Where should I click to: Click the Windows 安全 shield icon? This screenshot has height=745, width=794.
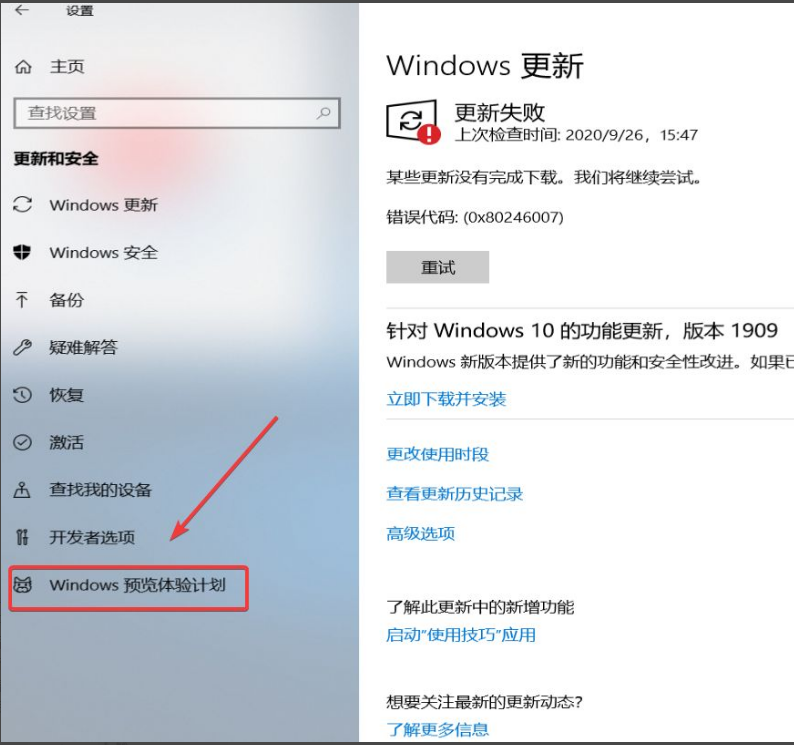[x=22, y=252]
